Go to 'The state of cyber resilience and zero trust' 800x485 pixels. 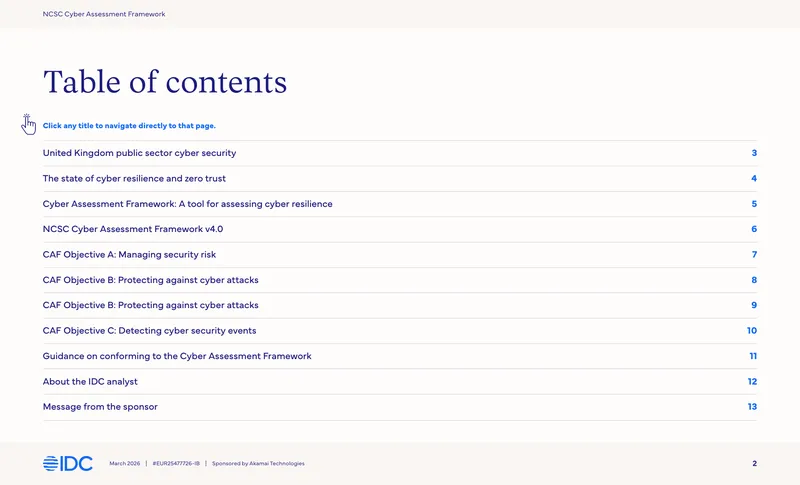pyautogui.click(x=134, y=178)
